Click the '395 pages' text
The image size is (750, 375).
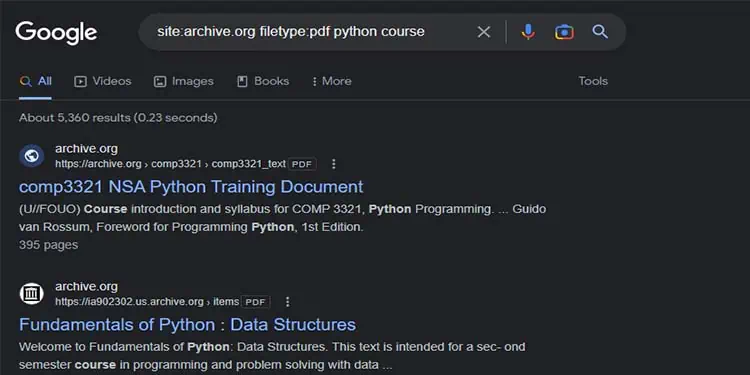click(48, 245)
